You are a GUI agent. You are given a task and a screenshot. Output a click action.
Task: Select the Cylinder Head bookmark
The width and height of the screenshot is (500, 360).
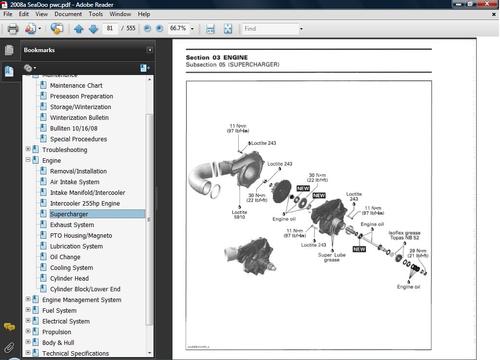click(69, 278)
